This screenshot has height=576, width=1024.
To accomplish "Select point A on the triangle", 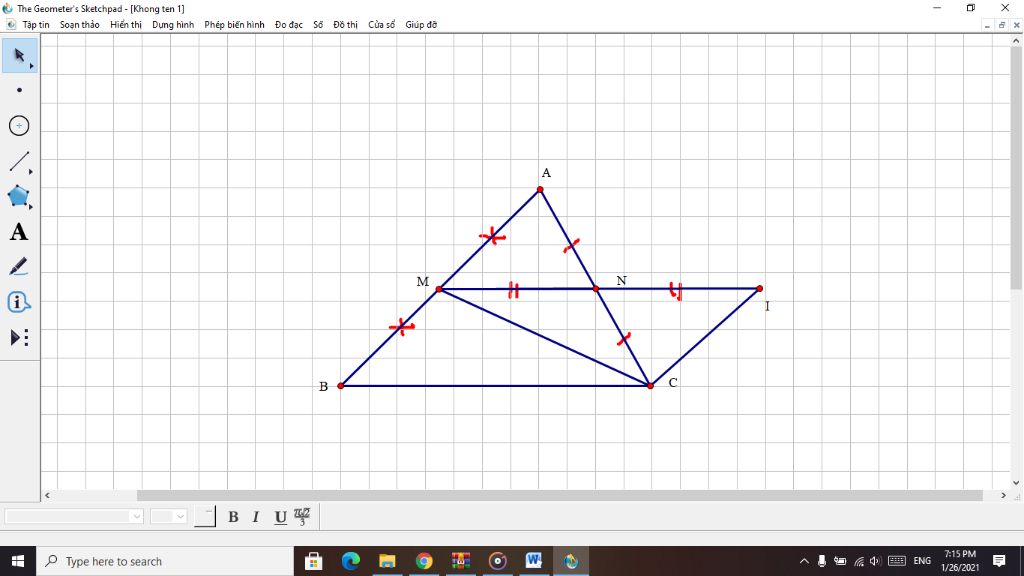I will tap(540, 189).
